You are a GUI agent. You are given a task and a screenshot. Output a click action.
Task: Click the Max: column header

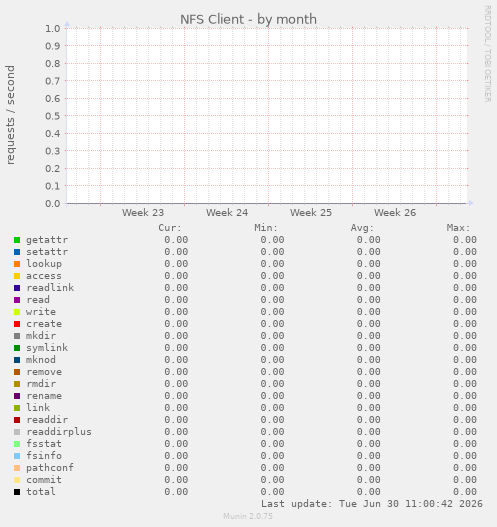(x=458, y=228)
